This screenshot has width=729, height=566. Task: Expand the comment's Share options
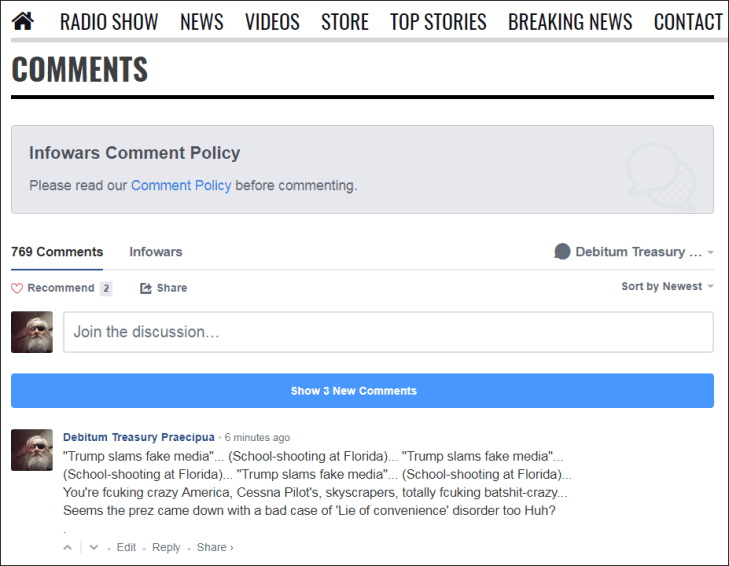click(214, 547)
